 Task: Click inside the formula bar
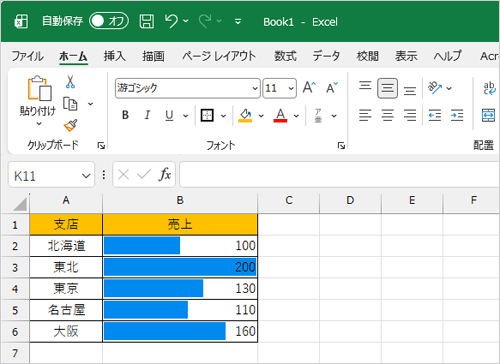tap(339, 175)
